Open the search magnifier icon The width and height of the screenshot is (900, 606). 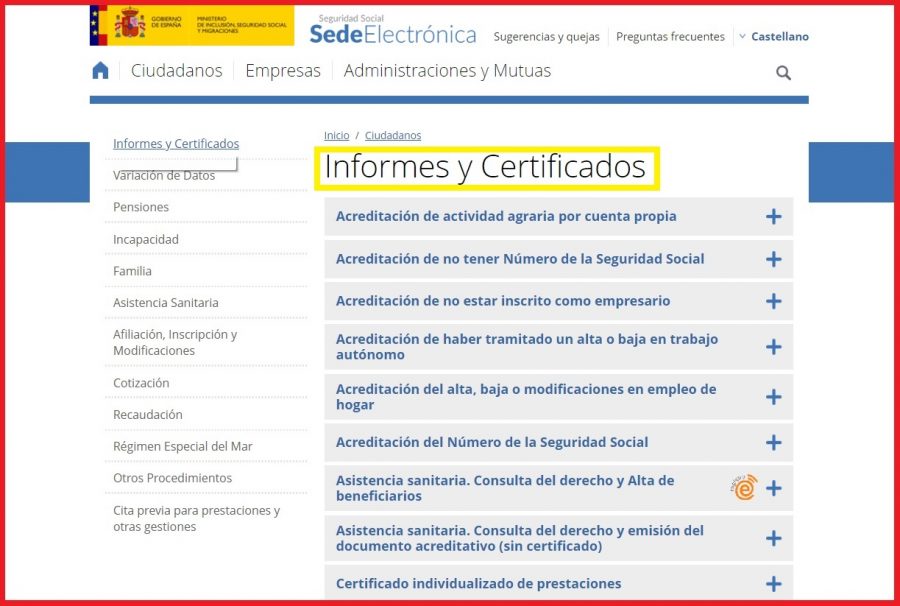[x=783, y=72]
